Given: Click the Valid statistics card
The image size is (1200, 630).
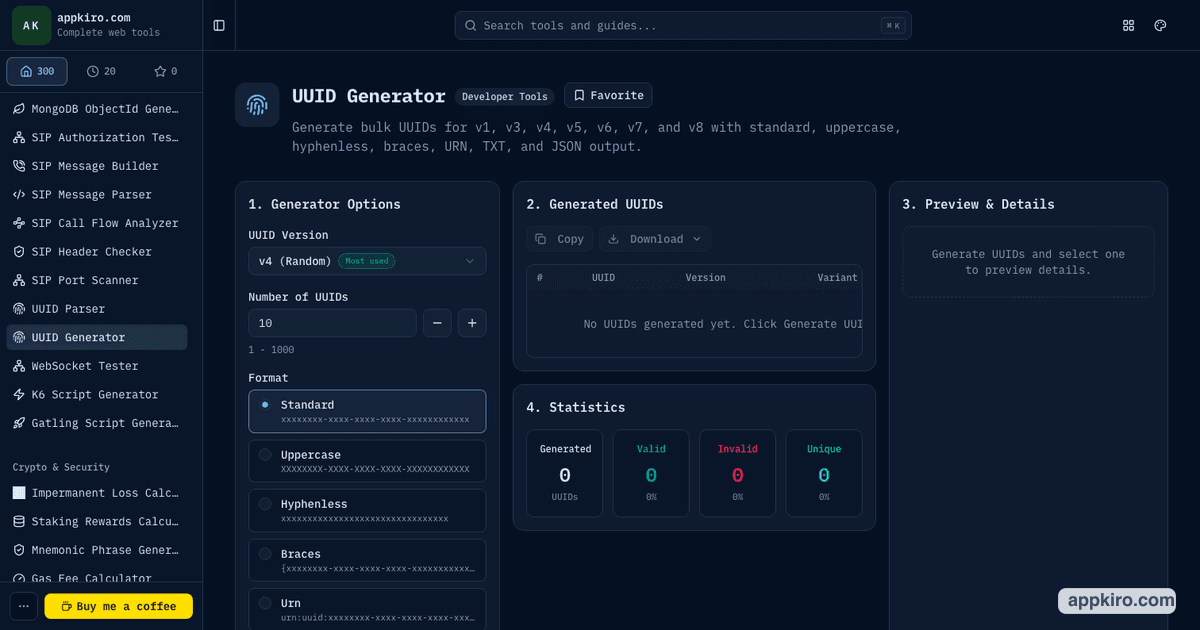Looking at the screenshot, I should tap(651, 473).
